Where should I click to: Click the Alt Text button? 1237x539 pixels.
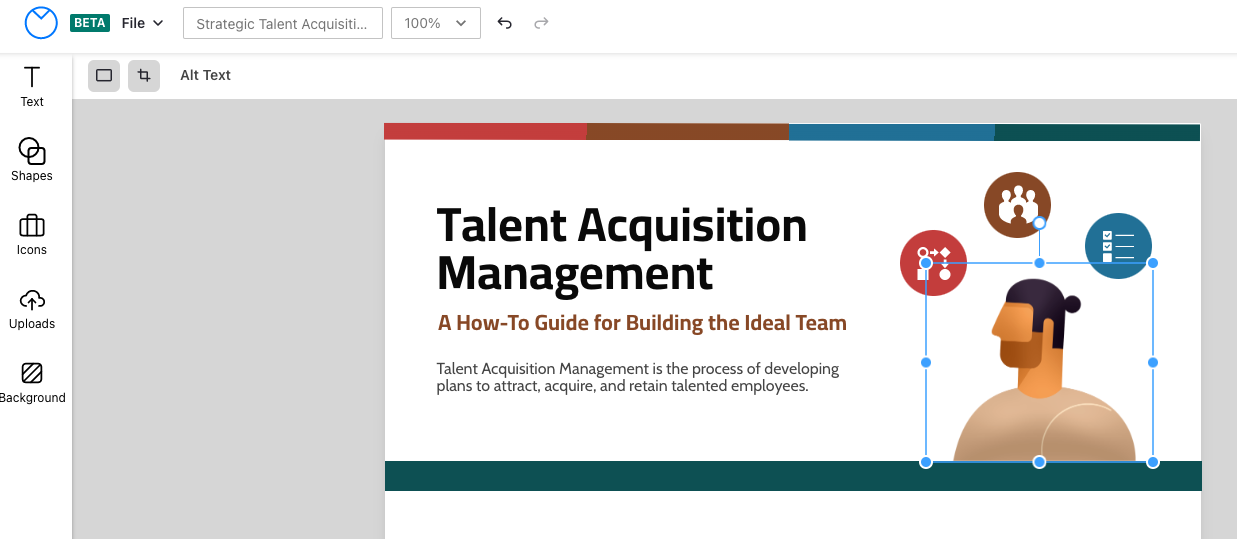[x=205, y=75]
